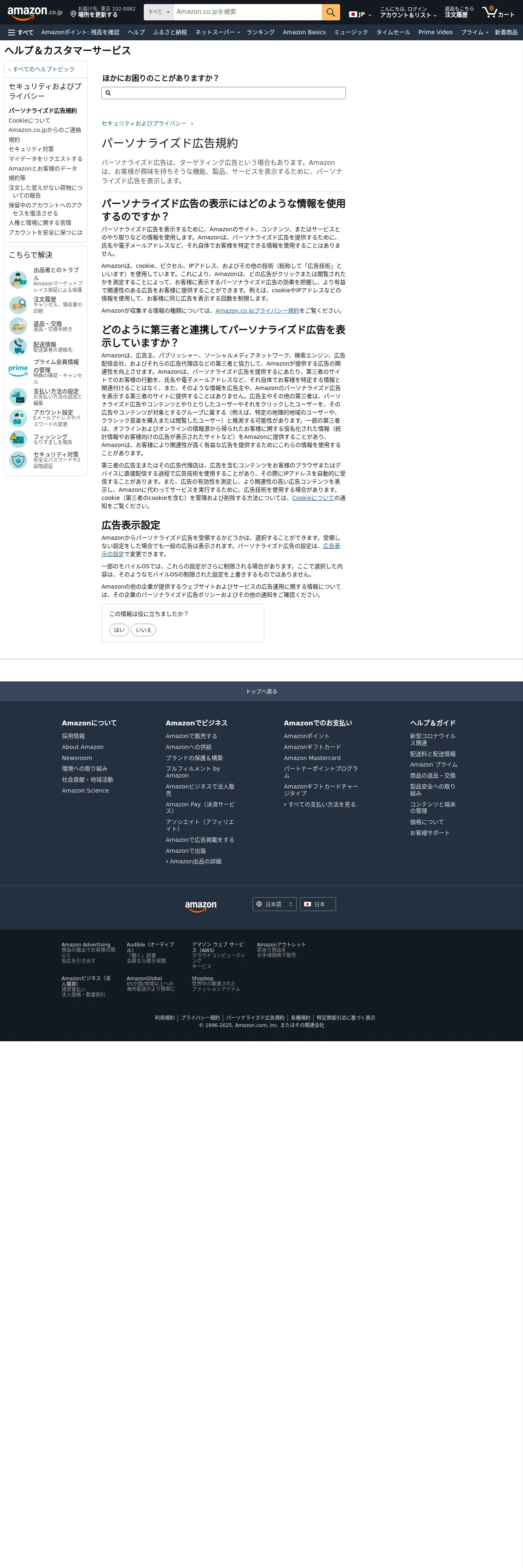Viewport: 523px width, 1568px height.
Task: Open the 新着商品 nav item
Action: [506, 32]
